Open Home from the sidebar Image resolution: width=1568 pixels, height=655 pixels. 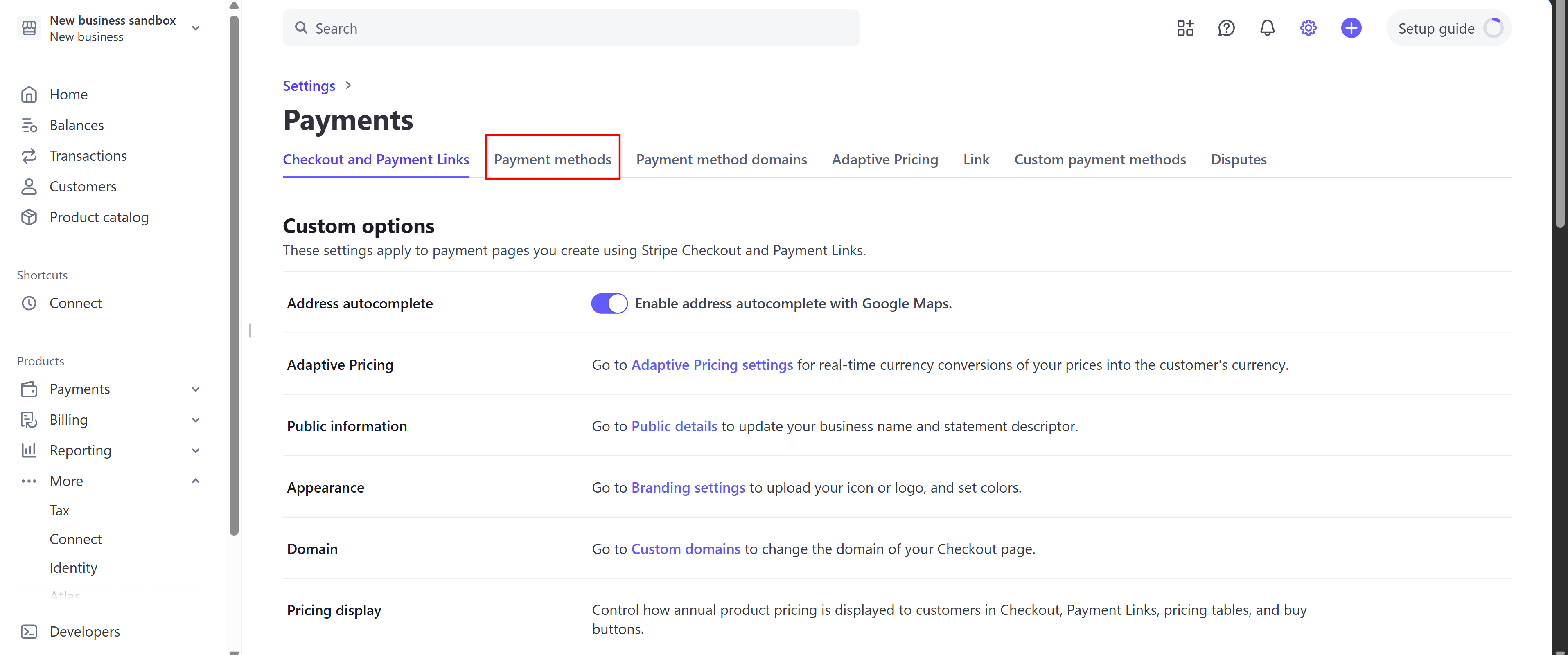point(68,94)
